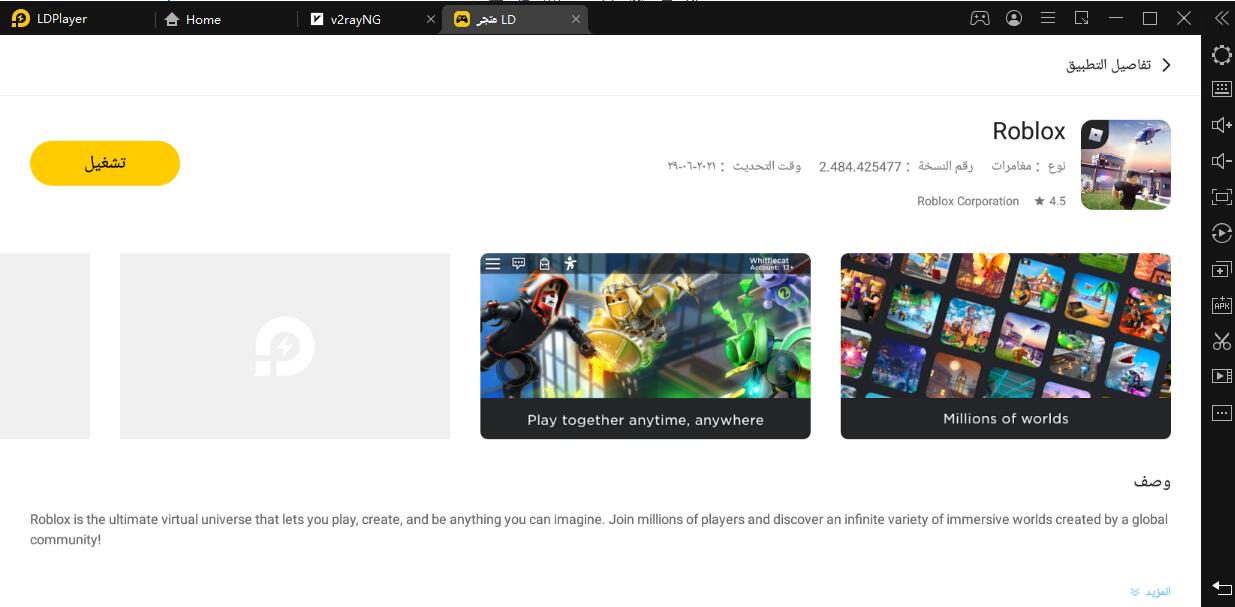This screenshot has height=607, width=1235.
Task: Open the Play together anytime, anywhere screenshot
Action: click(x=645, y=345)
